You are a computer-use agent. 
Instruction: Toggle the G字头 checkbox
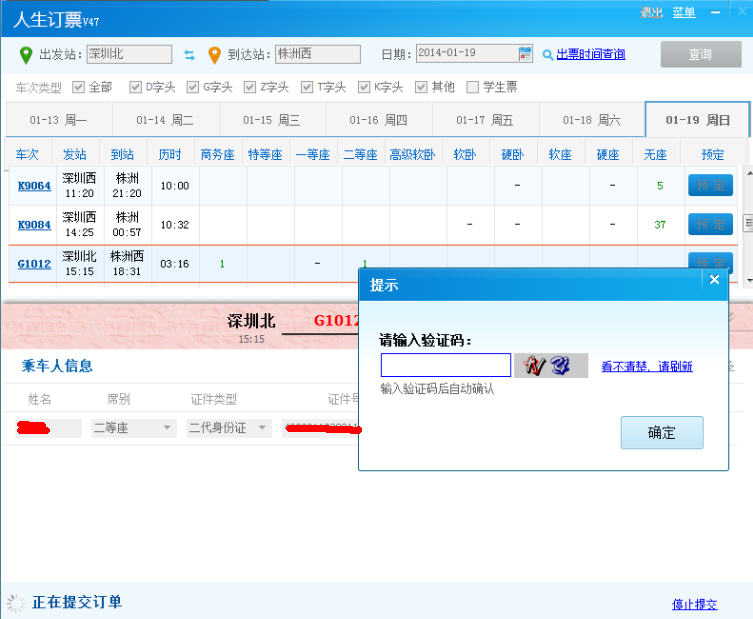point(193,87)
